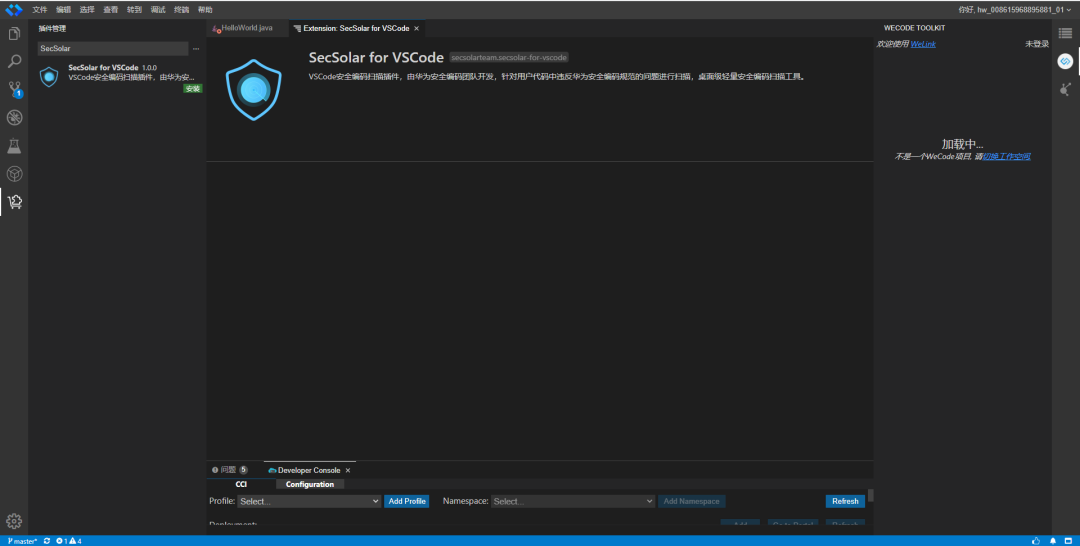Viewport: 1080px width, 546px height.
Task: Open the Search magnifier in activity bar
Action: [14, 62]
